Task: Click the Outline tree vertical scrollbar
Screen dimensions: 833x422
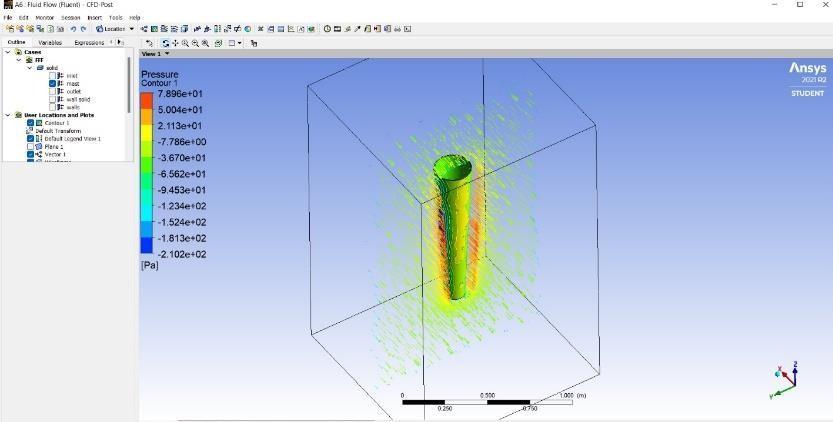Action: coord(129,85)
